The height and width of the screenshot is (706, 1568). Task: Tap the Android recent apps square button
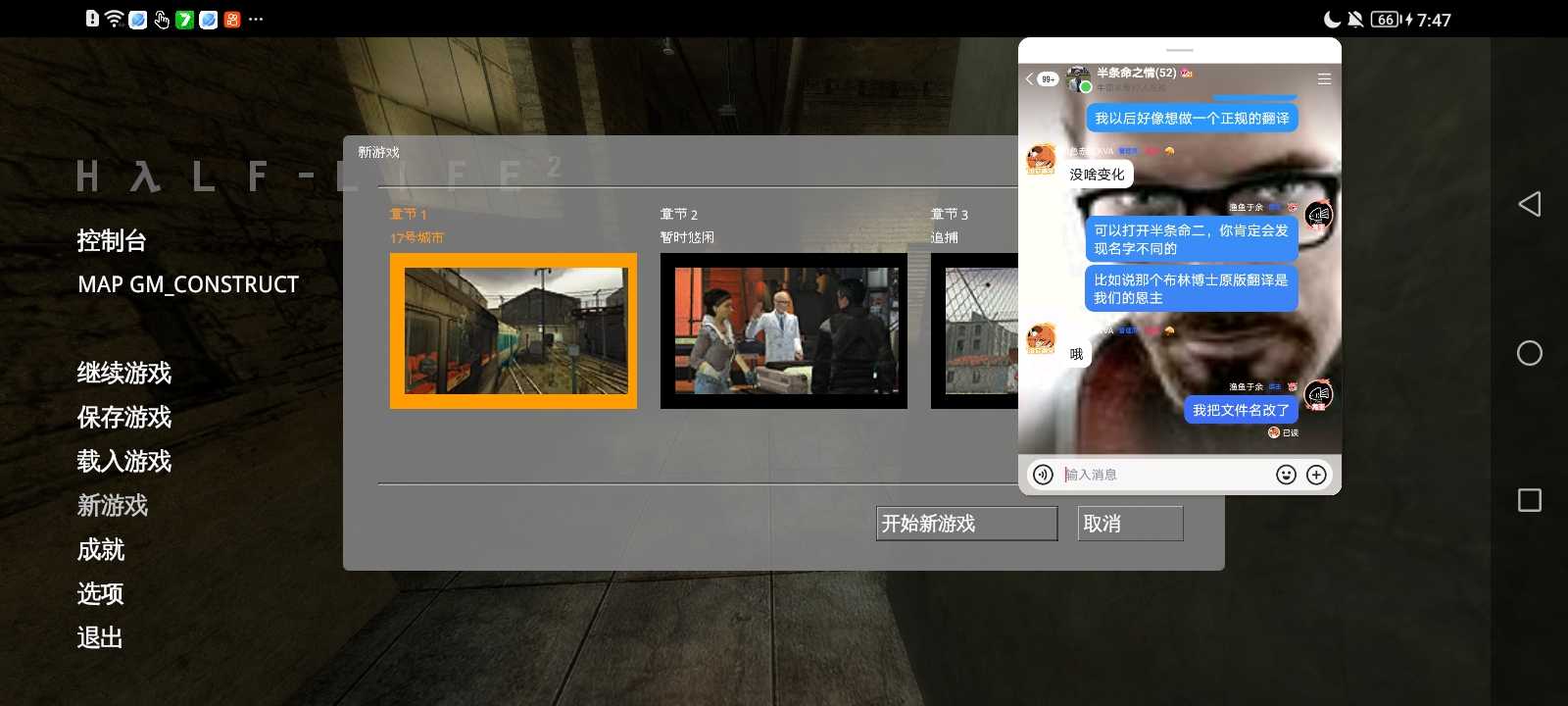click(1530, 500)
